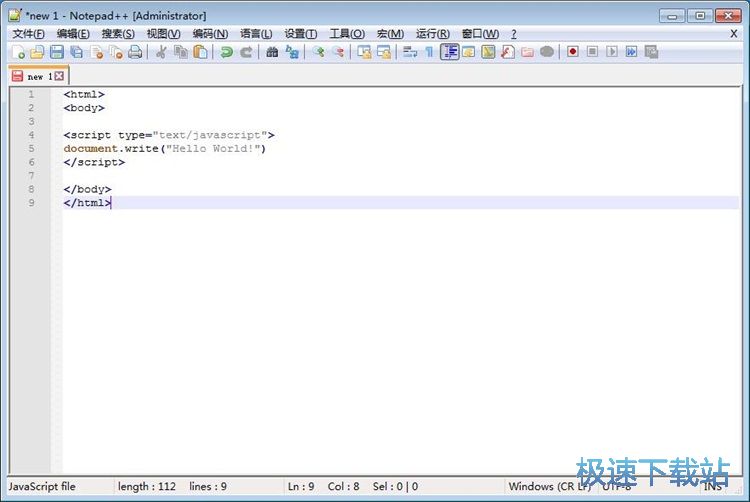Screen dimensions: 750x502
Task: Click the Notepad++ title bar app icon
Action: point(15,15)
